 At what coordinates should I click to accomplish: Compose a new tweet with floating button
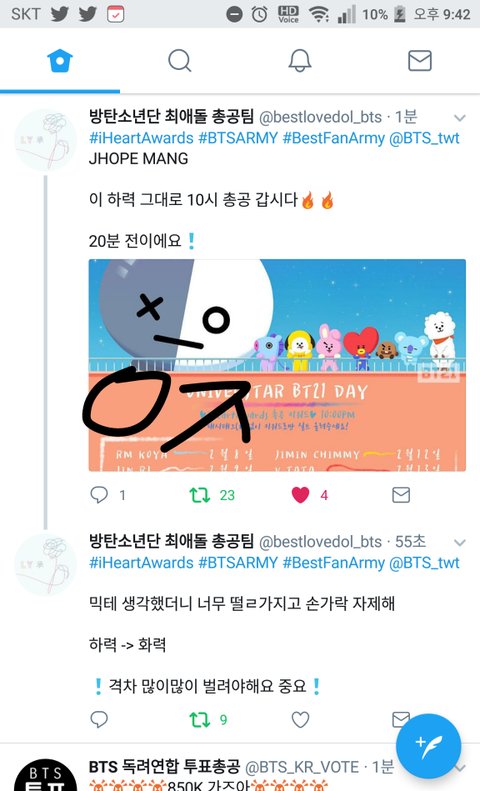pyautogui.click(x=429, y=746)
